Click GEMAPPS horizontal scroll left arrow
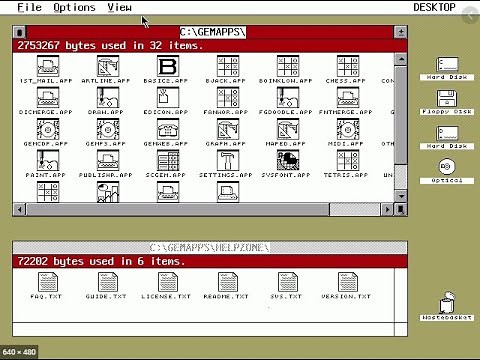Viewport: 480px width, 360px height. tap(20, 209)
